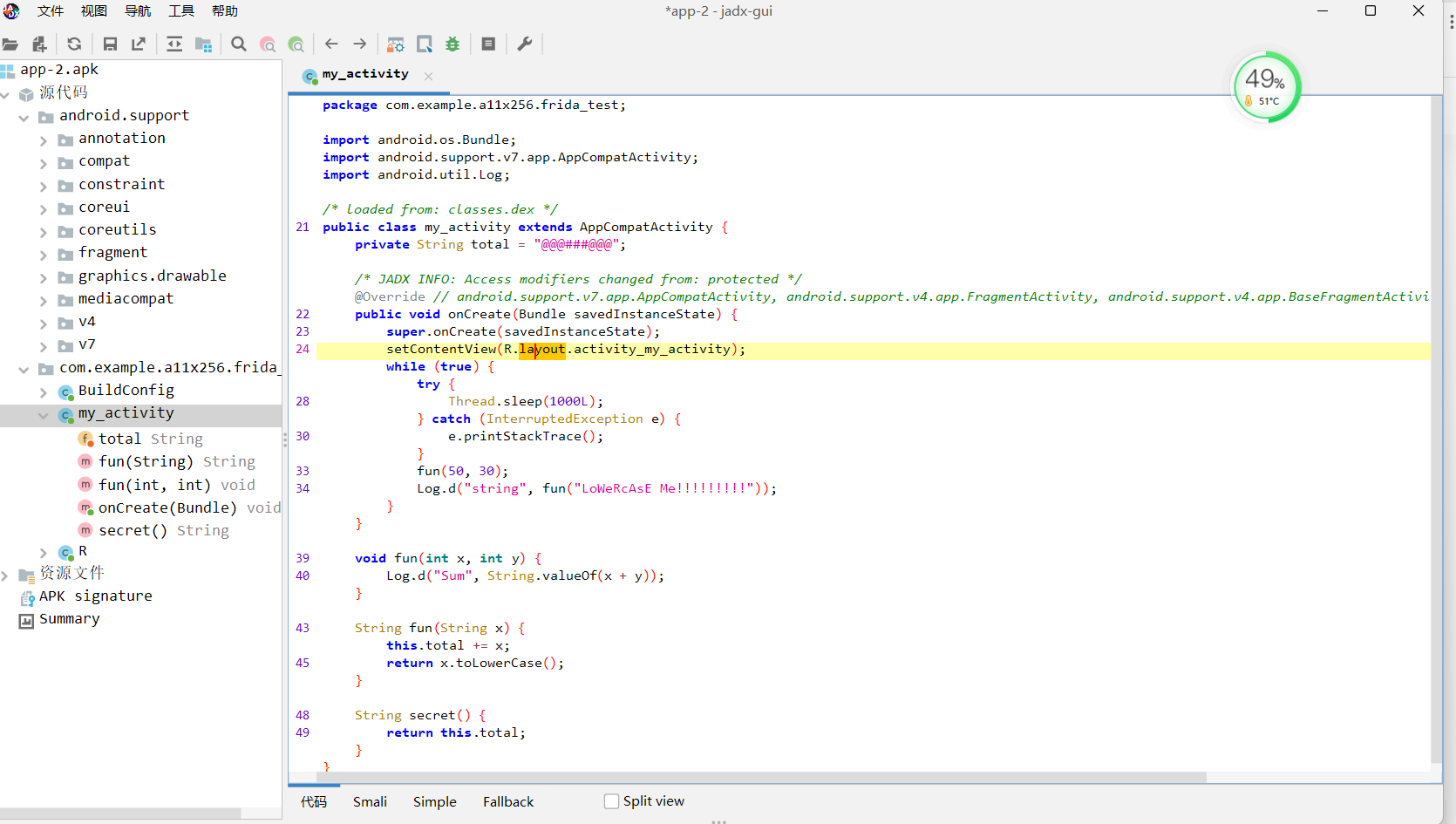The width and height of the screenshot is (1456, 824).
Task: Click the export project toolbar icon
Action: [139, 44]
